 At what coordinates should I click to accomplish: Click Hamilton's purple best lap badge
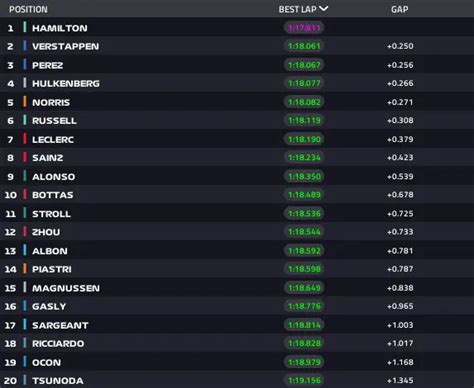304,28
